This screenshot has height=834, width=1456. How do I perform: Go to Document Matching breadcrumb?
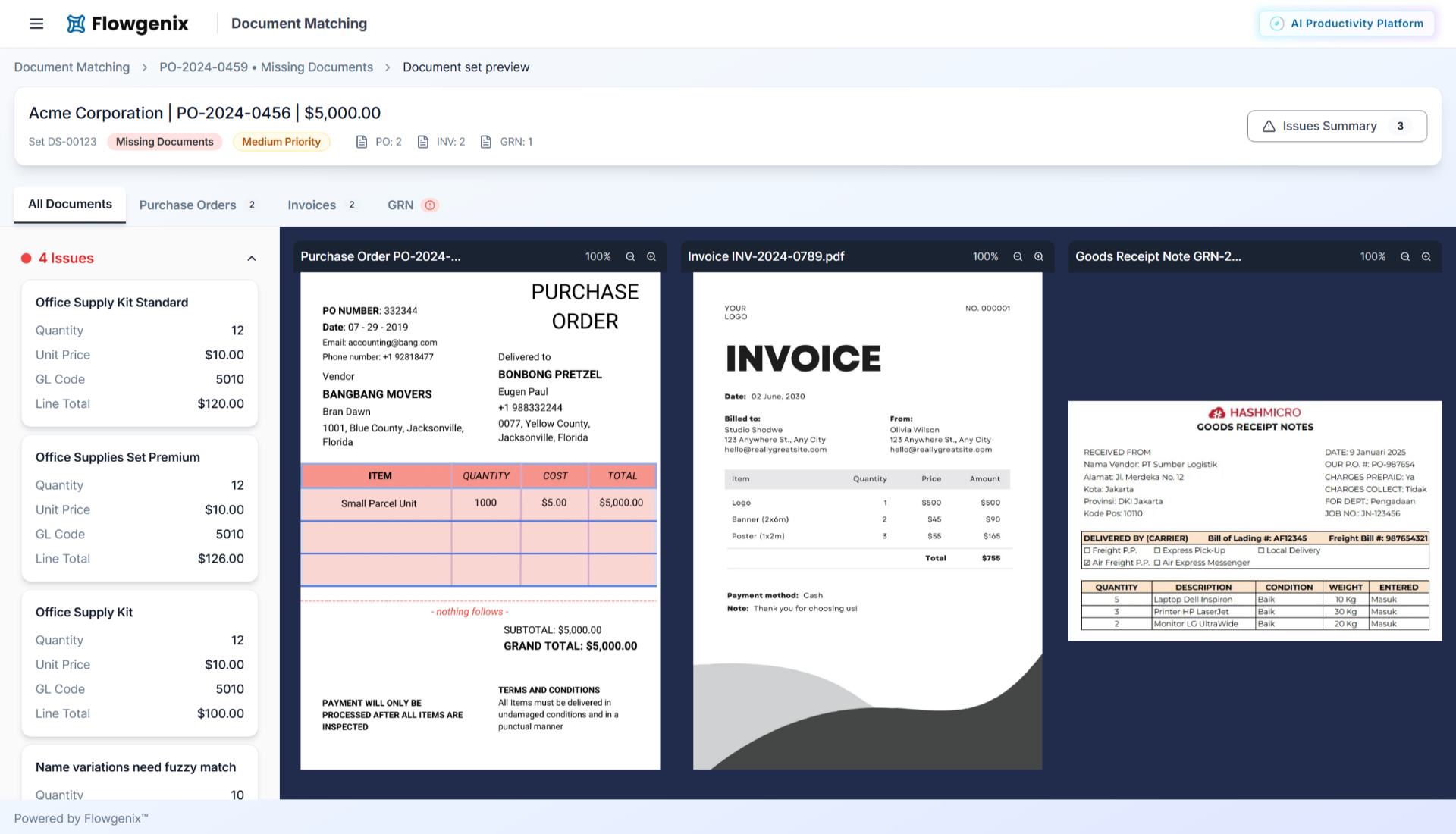tap(72, 67)
